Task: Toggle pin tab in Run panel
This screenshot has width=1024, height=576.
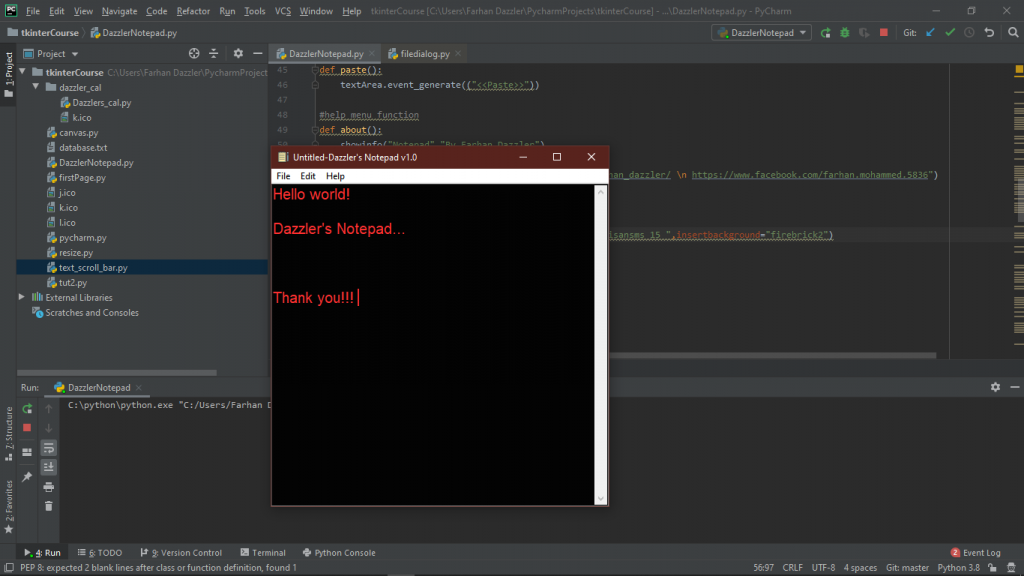Action: [27, 477]
